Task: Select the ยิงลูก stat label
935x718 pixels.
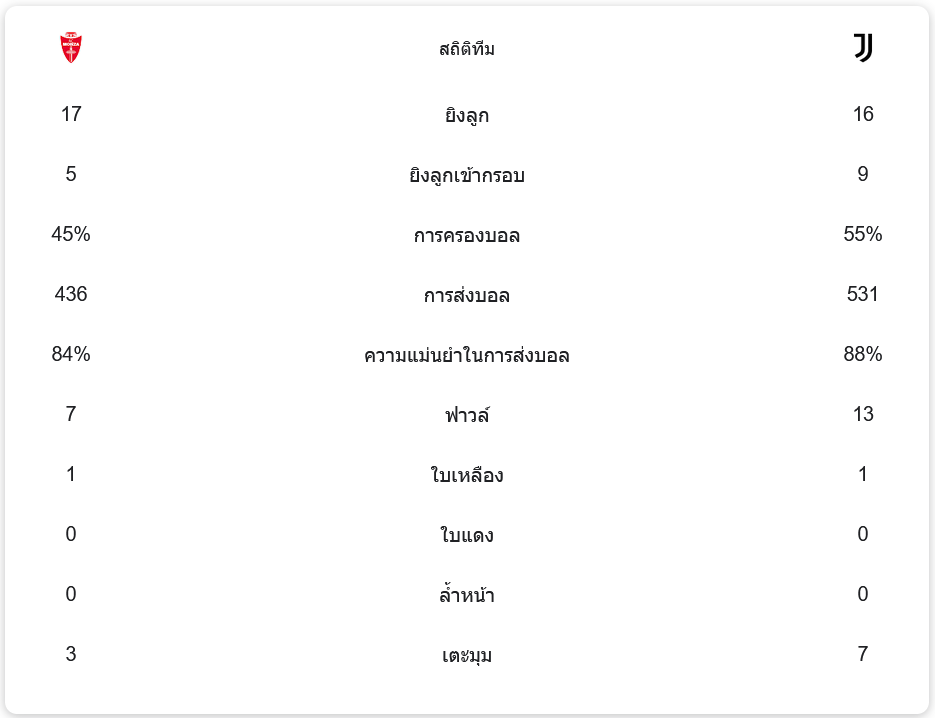Action: coord(467,115)
